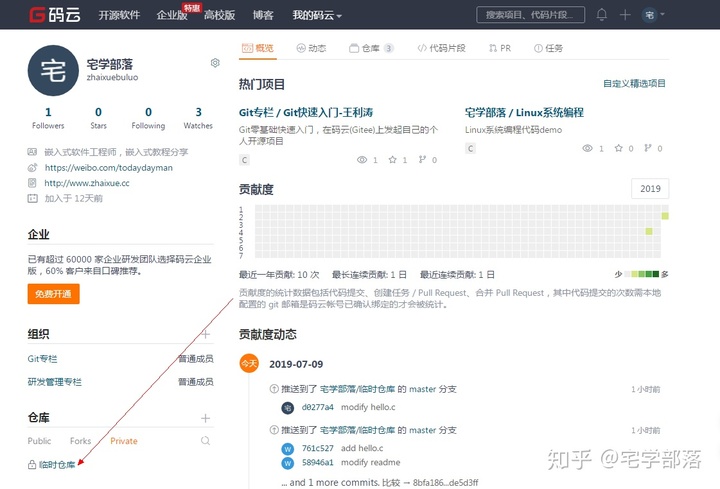Click the watch eye icon of Git快速入门 project
720x489 pixels.
[362, 160]
